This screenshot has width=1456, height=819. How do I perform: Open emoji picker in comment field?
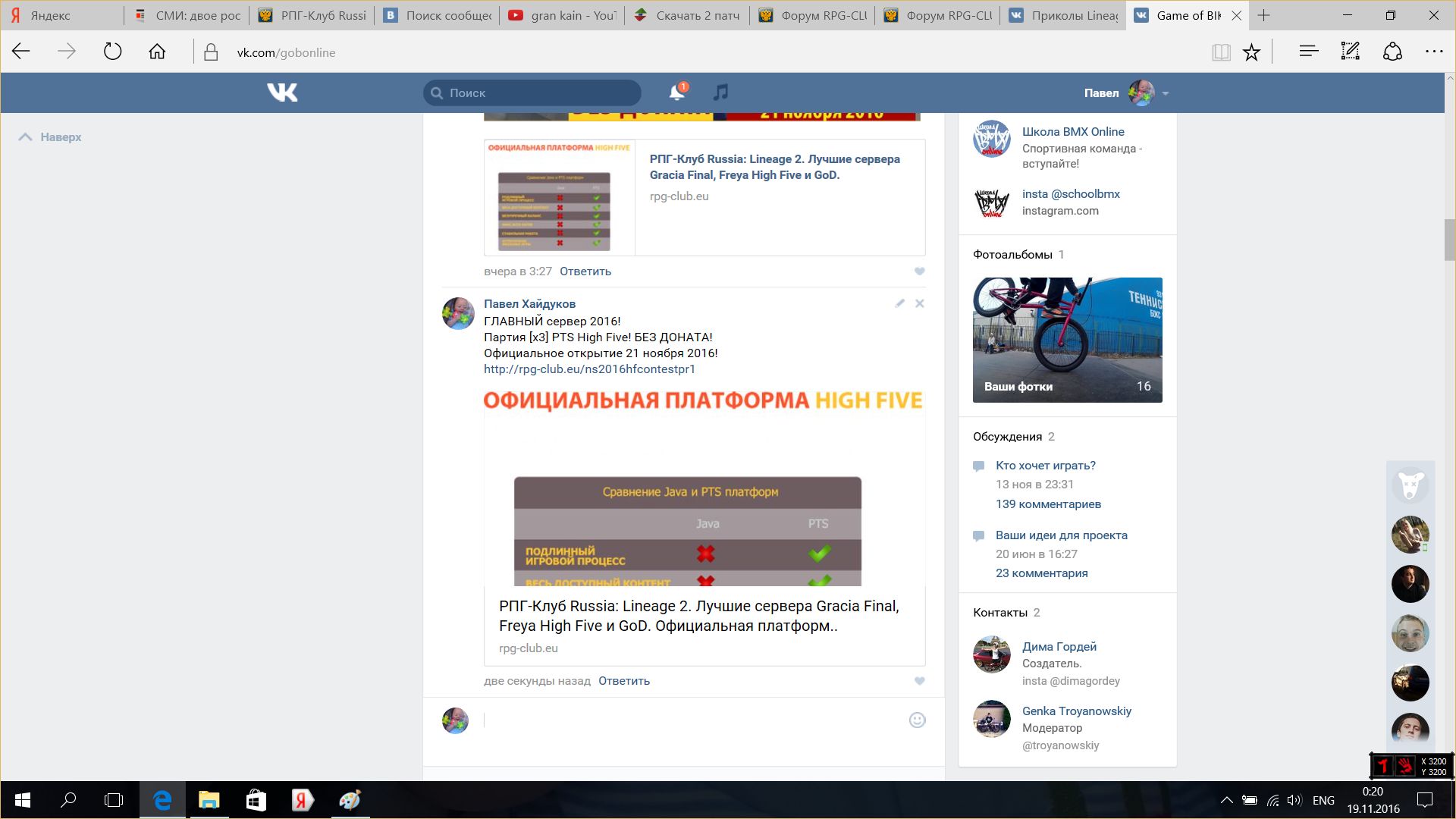click(917, 720)
